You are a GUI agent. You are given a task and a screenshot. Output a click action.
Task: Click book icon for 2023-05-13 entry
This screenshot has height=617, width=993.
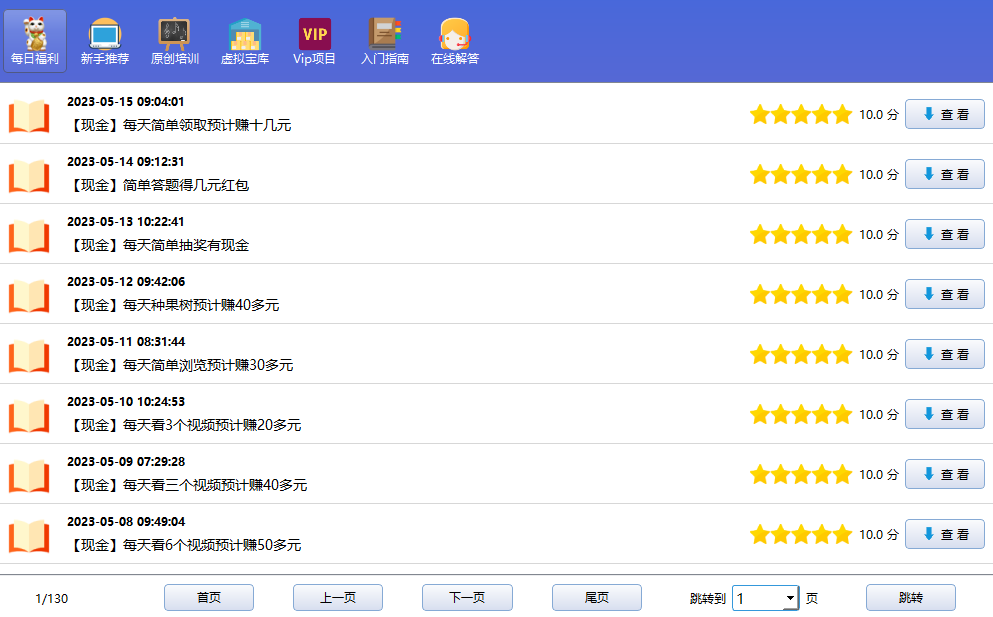(29, 236)
